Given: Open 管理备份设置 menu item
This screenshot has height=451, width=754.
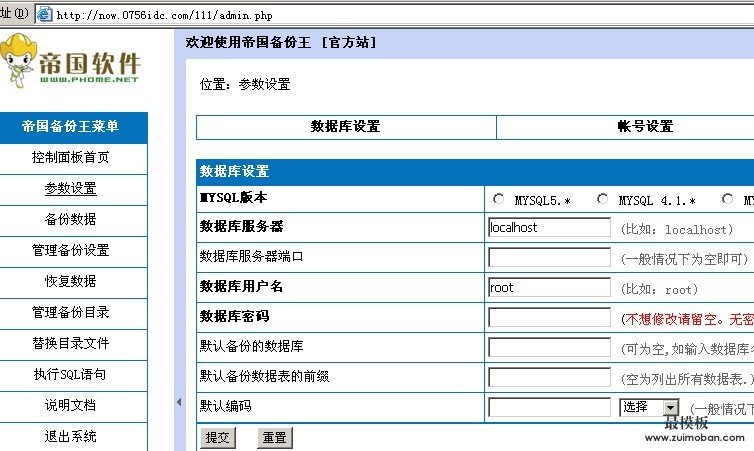Looking at the screenshot, I should [71, 251].
